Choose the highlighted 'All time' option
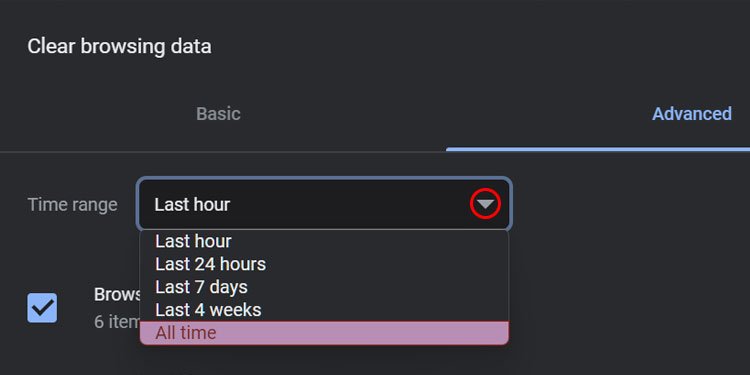Image resolution: width=750 pixels, height=375 pixels. (324, 333)
